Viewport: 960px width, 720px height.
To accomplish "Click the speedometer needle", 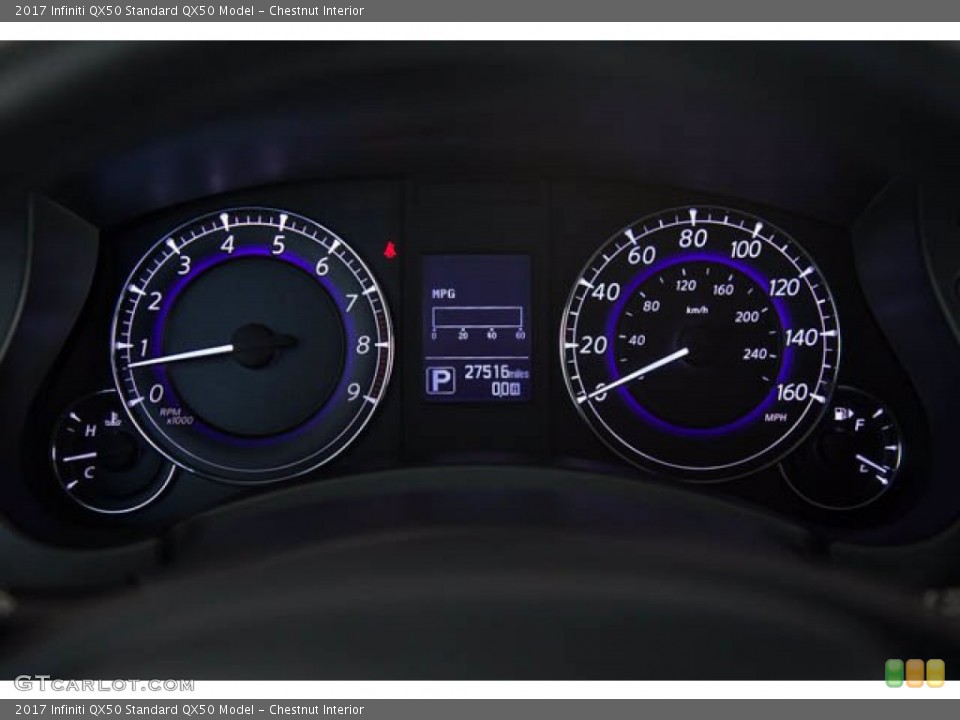I will coord(634,375).
